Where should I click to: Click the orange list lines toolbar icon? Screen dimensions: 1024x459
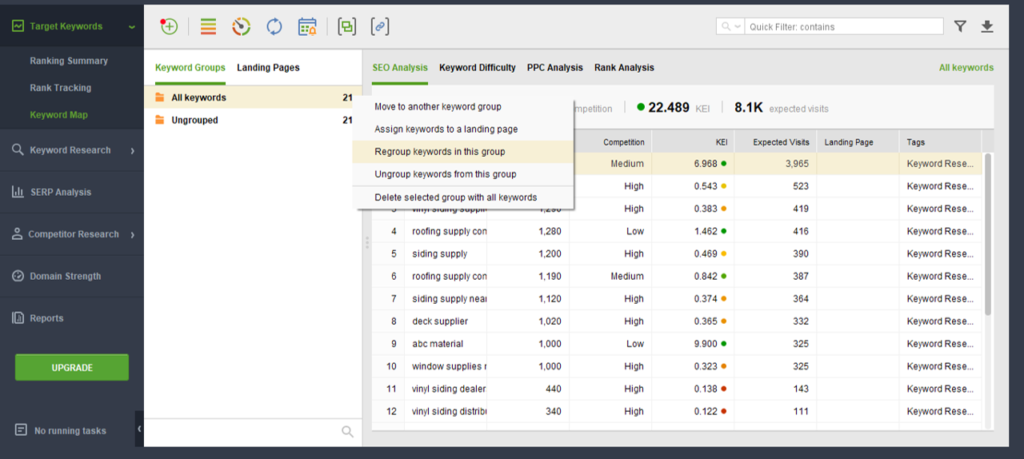(x=208, y=26)
